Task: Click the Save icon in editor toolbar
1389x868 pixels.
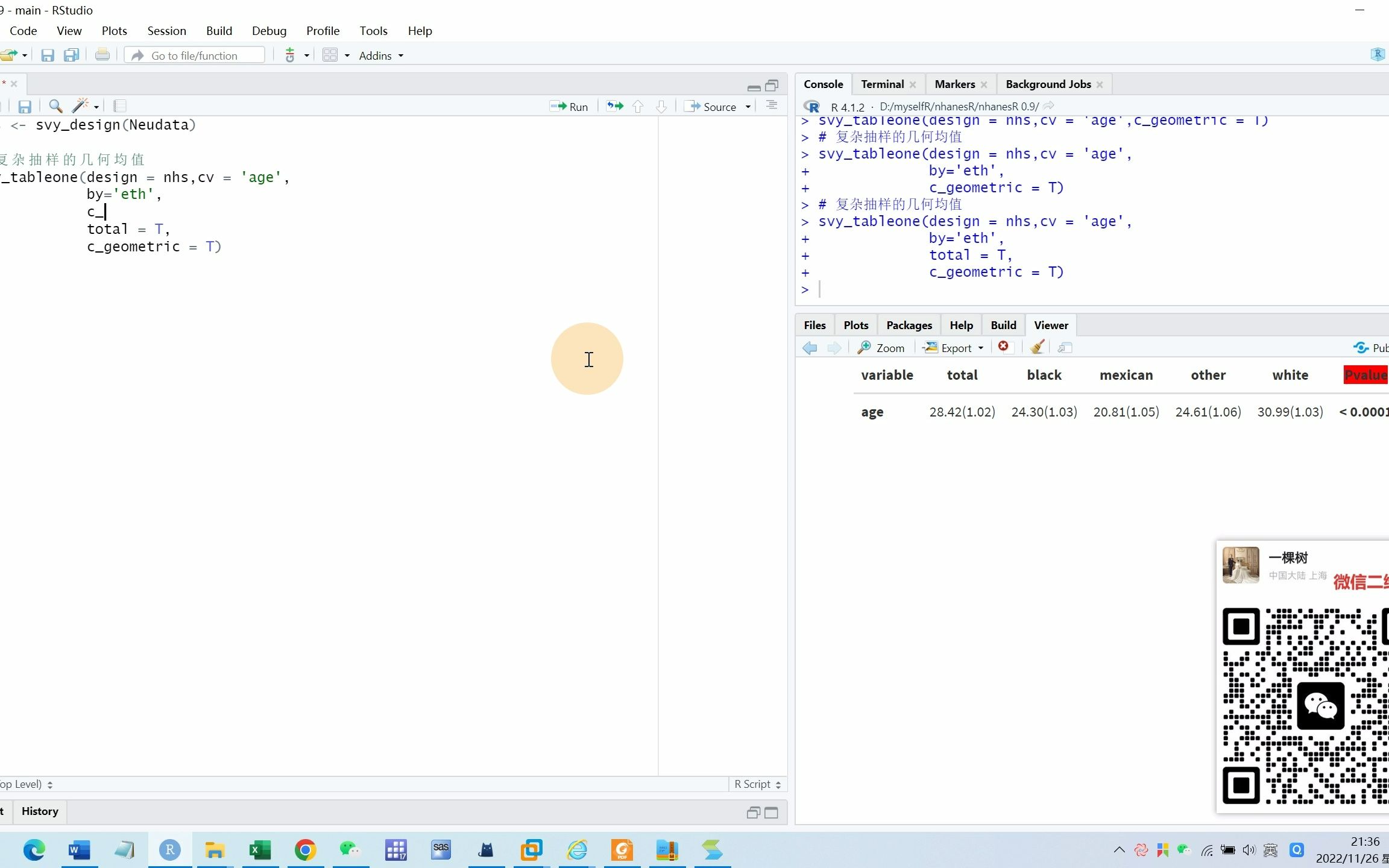Action: click(24, 106)
